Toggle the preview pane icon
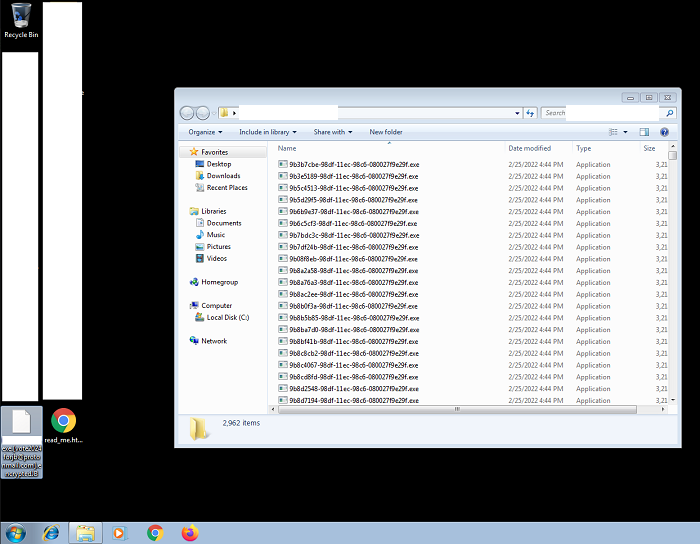The image size is (700, 544). 644,132
